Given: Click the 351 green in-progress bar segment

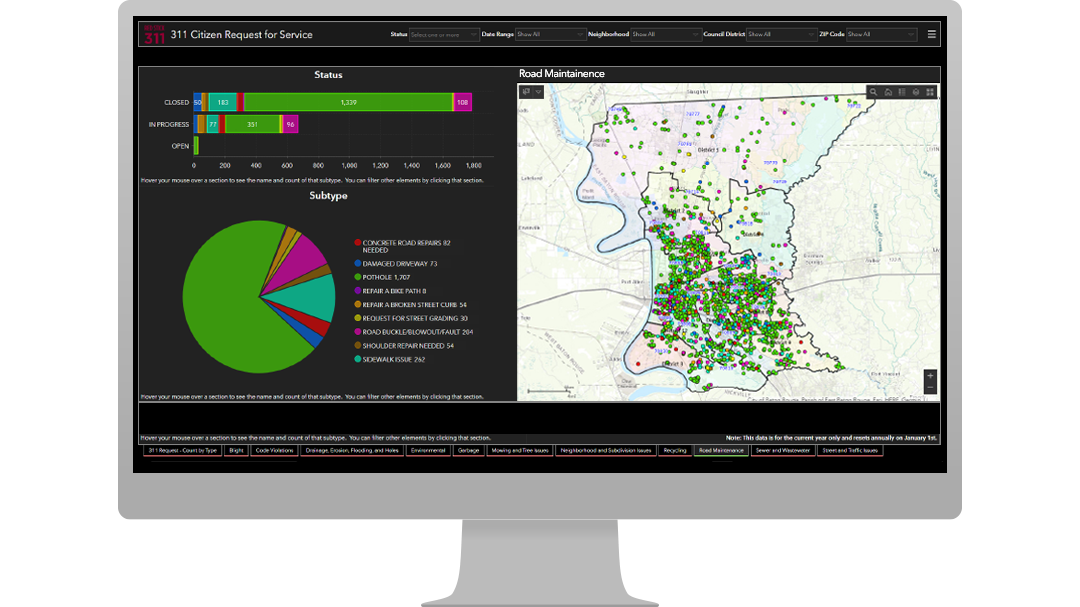Looking at the screenshot, I should coord(252,125).
